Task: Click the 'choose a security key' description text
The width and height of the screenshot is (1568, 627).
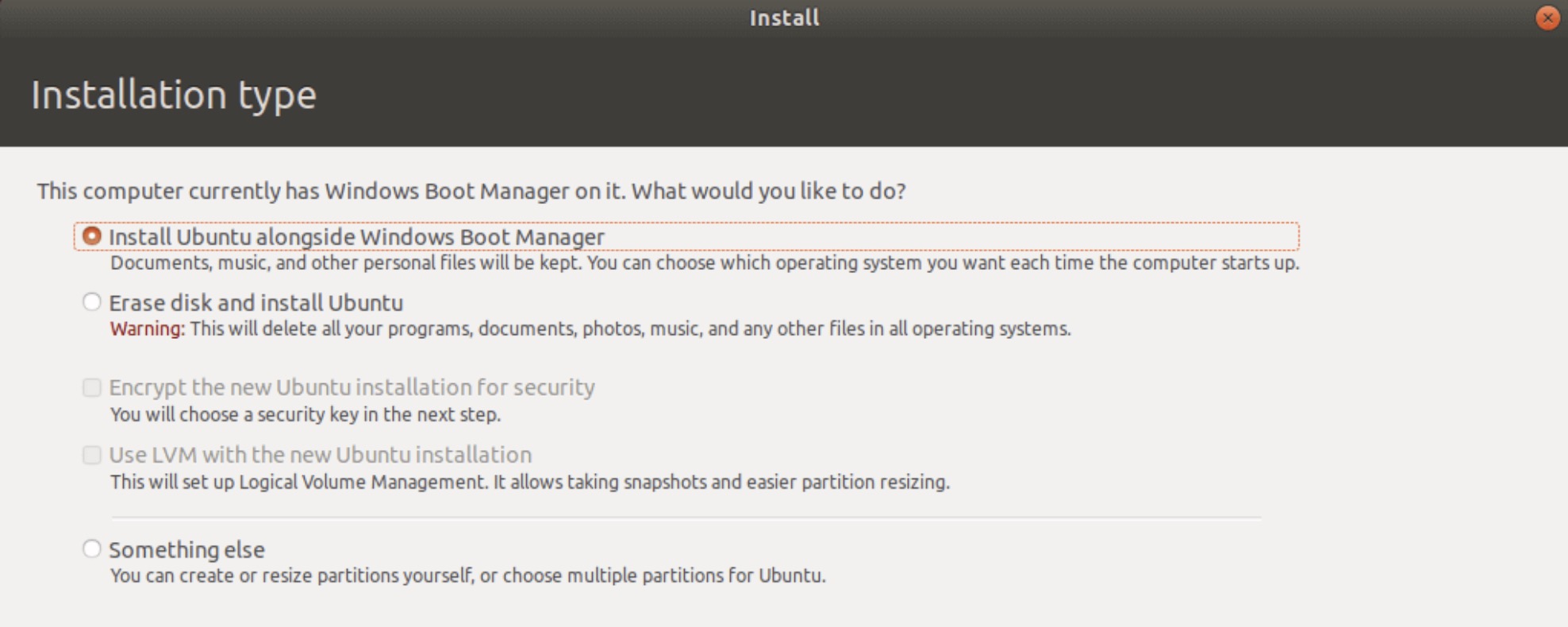Action: (x=305, y=414)
